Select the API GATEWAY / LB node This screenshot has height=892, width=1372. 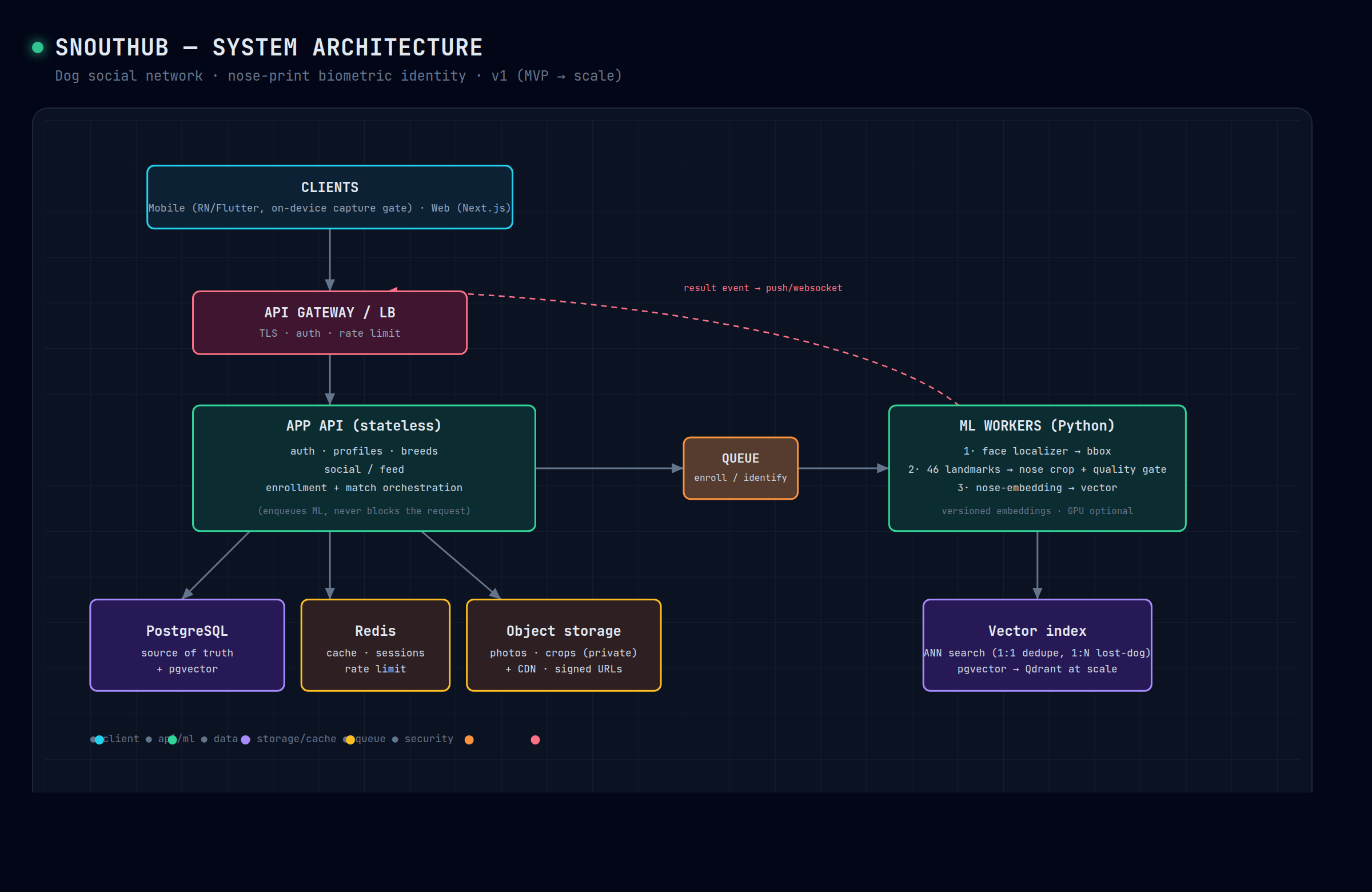click(330, 322)
